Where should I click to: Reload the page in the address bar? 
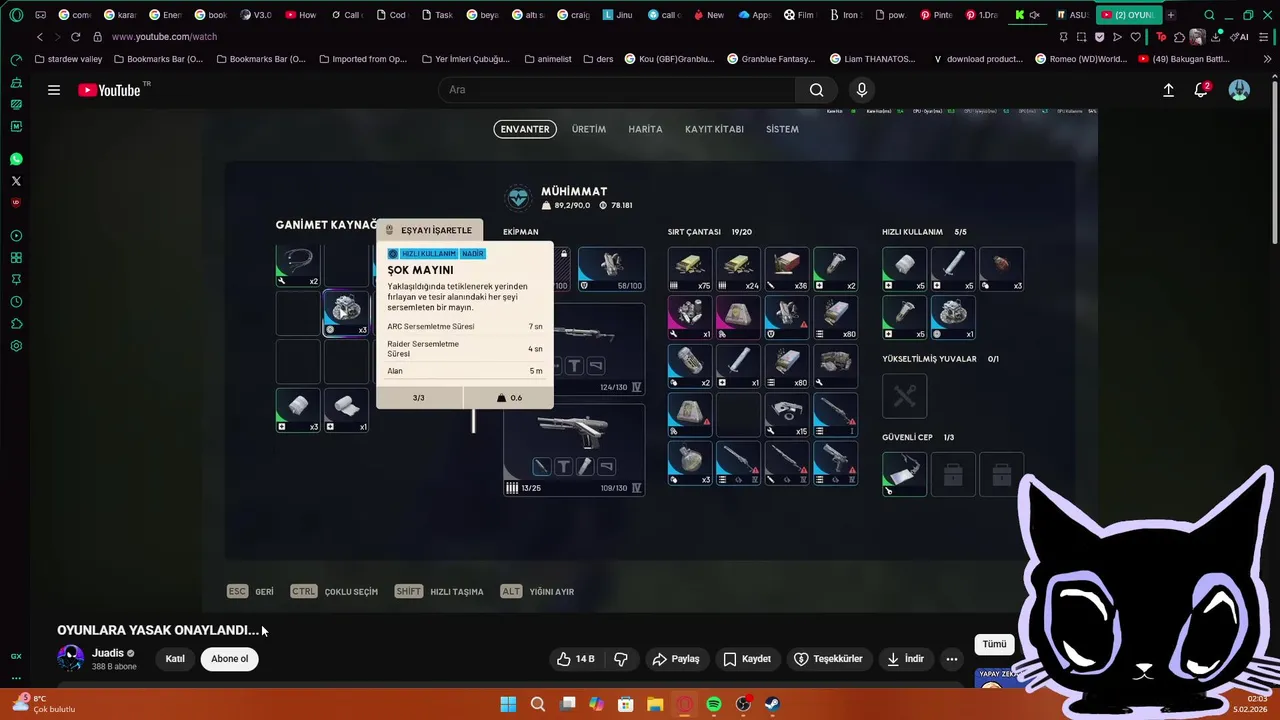[x=75, y=37]
